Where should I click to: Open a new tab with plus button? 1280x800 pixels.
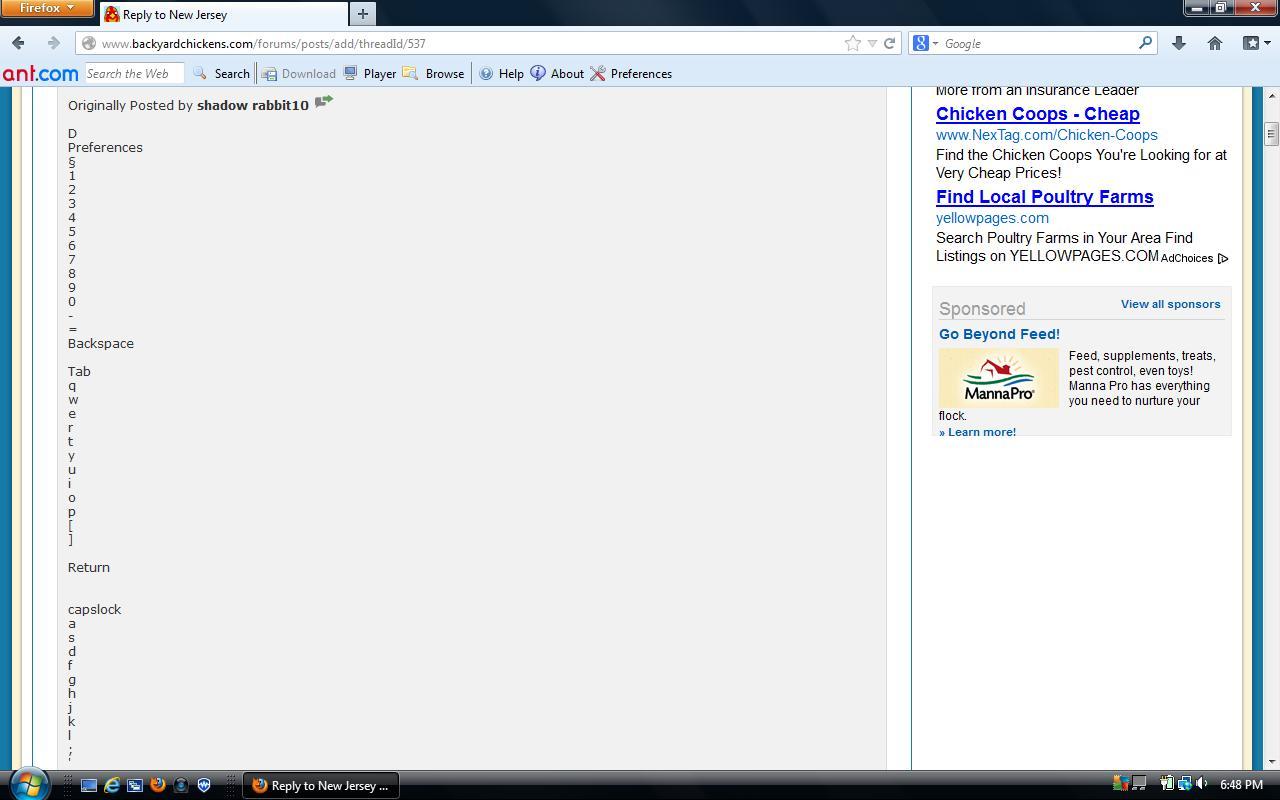[363, 14]
